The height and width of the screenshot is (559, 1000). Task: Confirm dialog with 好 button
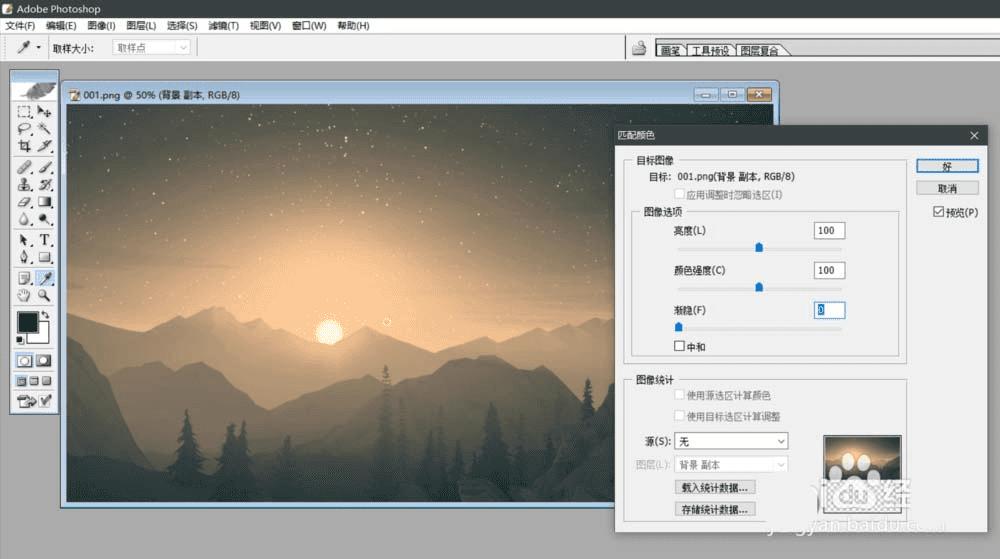947,166
